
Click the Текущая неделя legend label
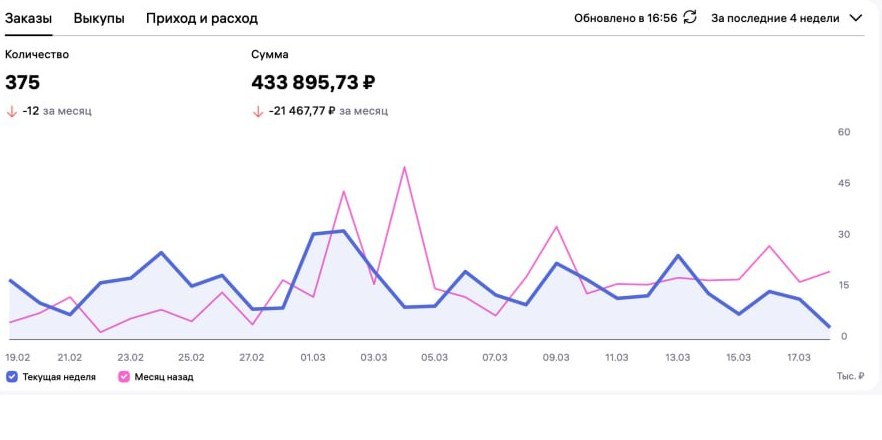59,377
